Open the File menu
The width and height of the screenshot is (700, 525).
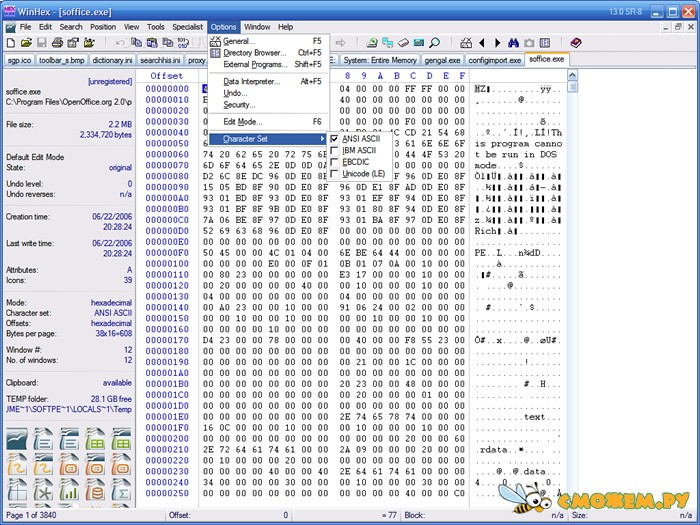point(25,27)
